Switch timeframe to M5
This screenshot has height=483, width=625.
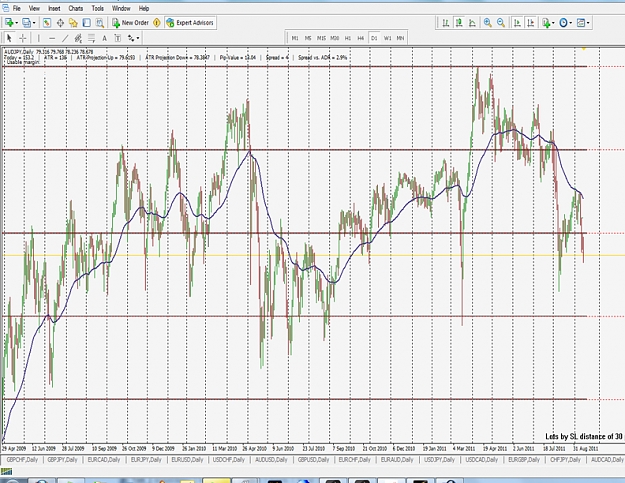[308, 38]
